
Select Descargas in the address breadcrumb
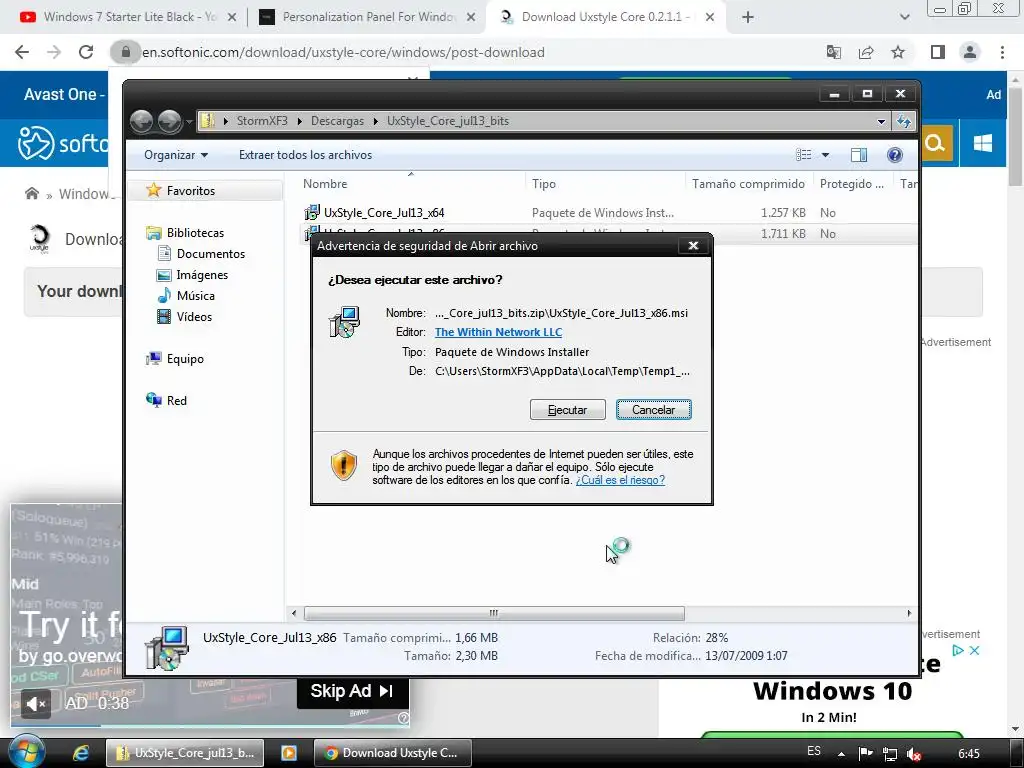[337, 121]
